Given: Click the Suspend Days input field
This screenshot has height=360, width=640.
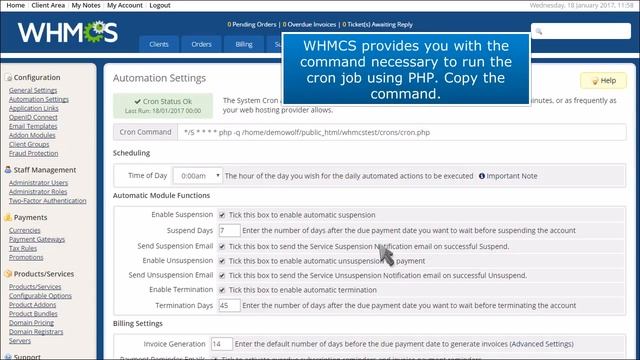Looking at the screenshot, I should point(229,231).
